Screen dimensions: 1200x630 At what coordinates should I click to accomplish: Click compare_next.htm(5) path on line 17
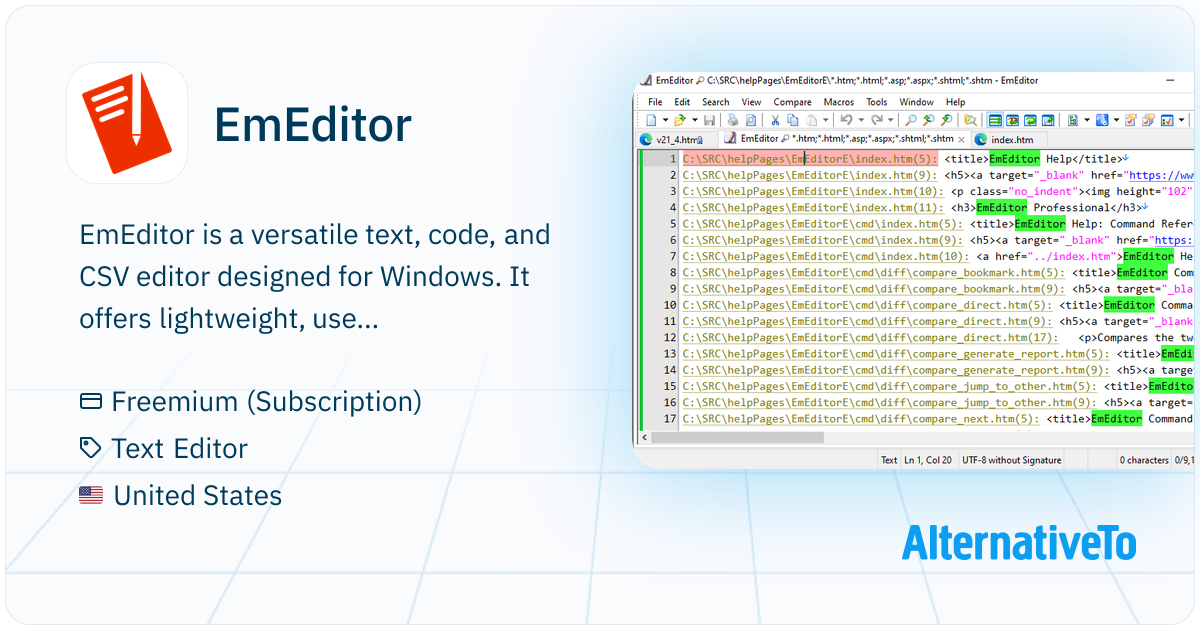(x=861, y=419)
